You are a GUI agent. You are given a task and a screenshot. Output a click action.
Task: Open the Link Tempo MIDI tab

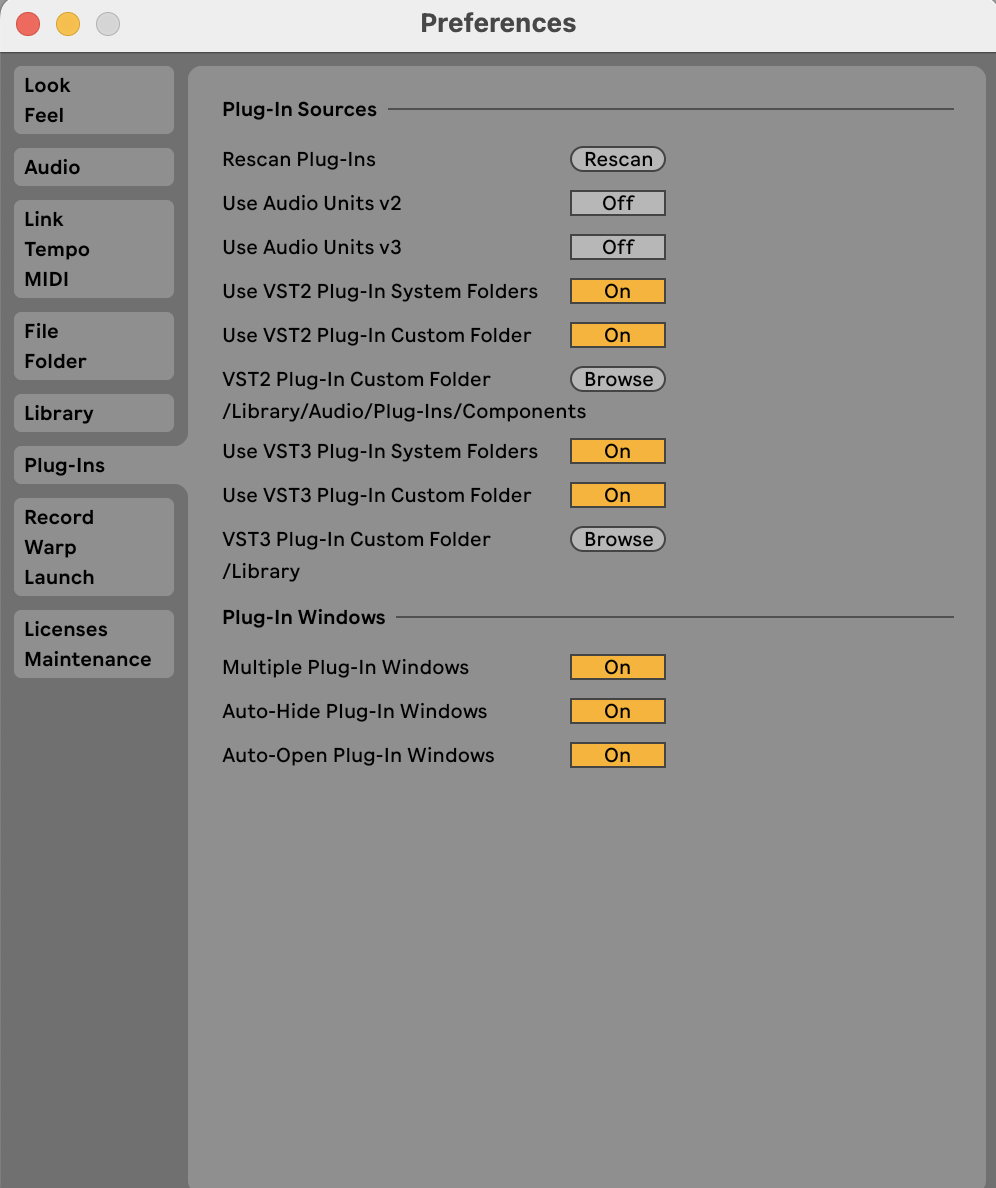93,249
